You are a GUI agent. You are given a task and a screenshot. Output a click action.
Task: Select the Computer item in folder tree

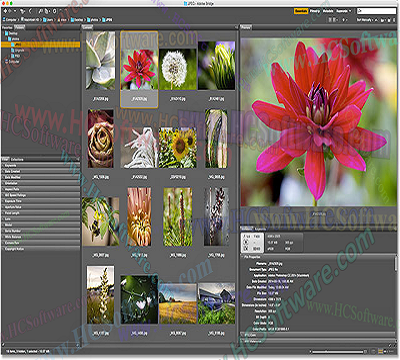(13, 62)
